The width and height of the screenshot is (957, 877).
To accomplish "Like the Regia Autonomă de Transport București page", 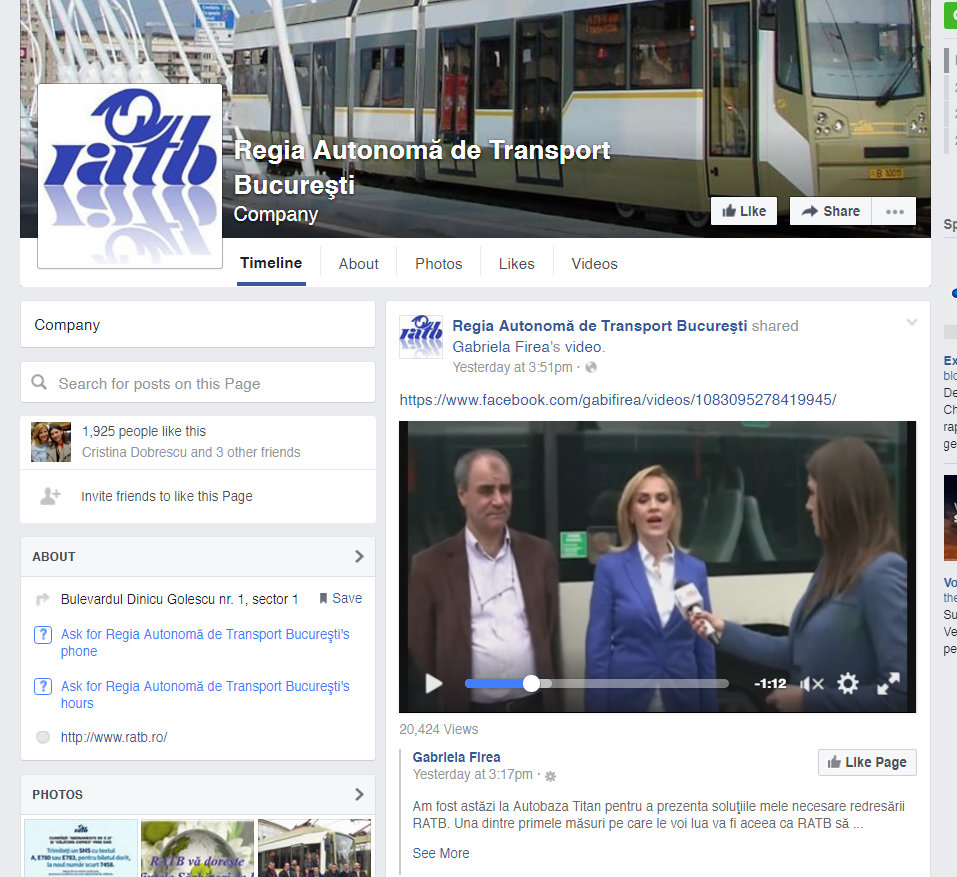I will coord(743,211).
